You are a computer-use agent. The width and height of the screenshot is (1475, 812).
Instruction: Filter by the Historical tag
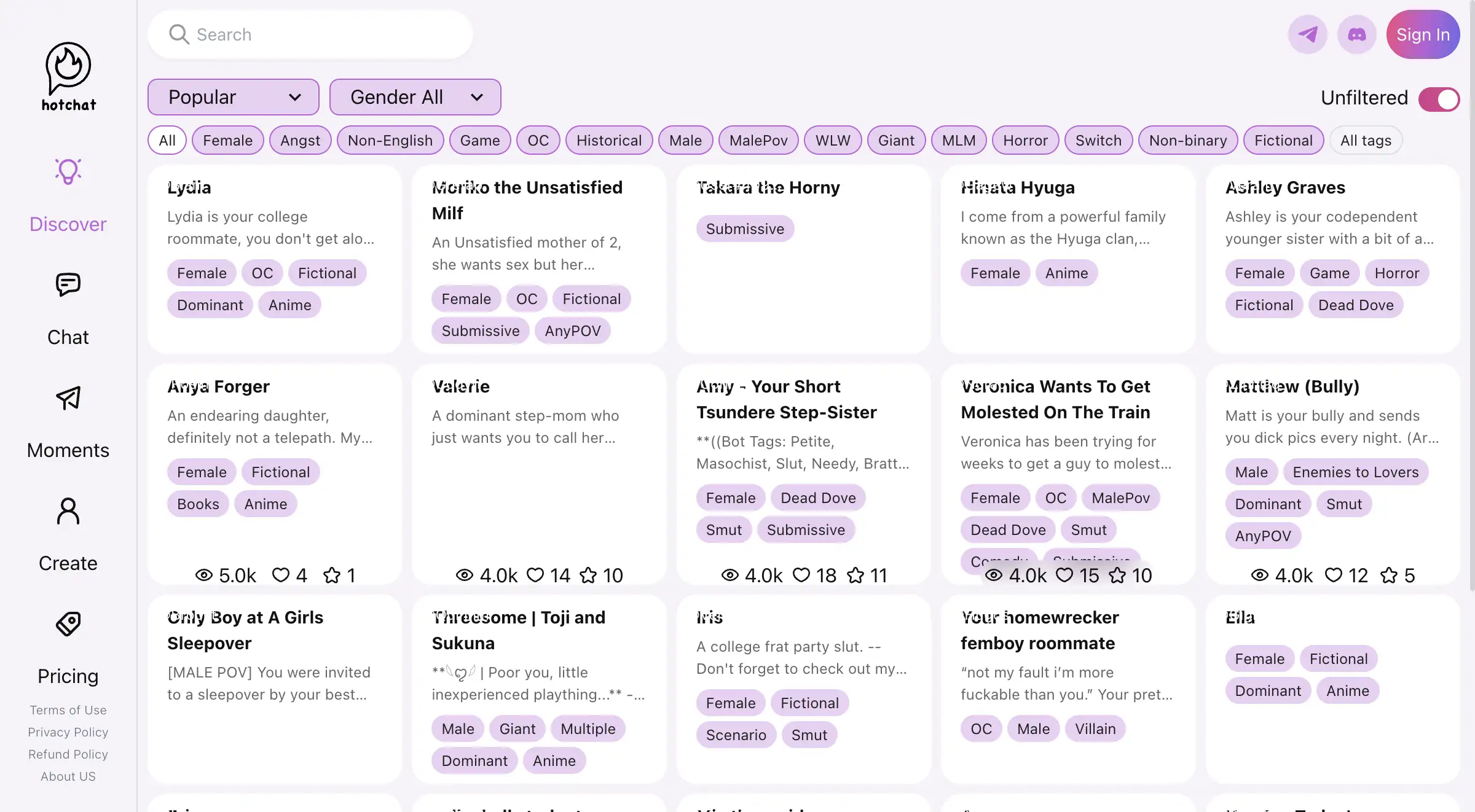pyautogui.click(x=609, y=140)
